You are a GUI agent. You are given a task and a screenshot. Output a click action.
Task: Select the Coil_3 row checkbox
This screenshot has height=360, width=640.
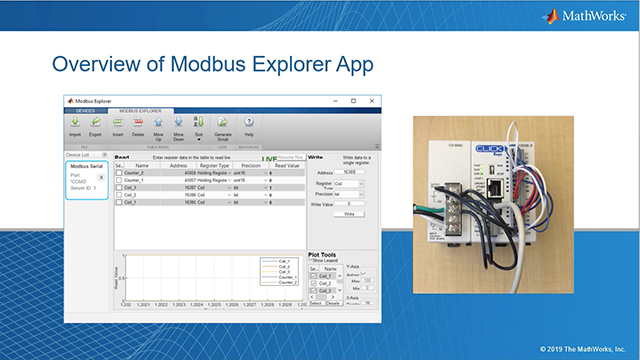tap(119, 188)
